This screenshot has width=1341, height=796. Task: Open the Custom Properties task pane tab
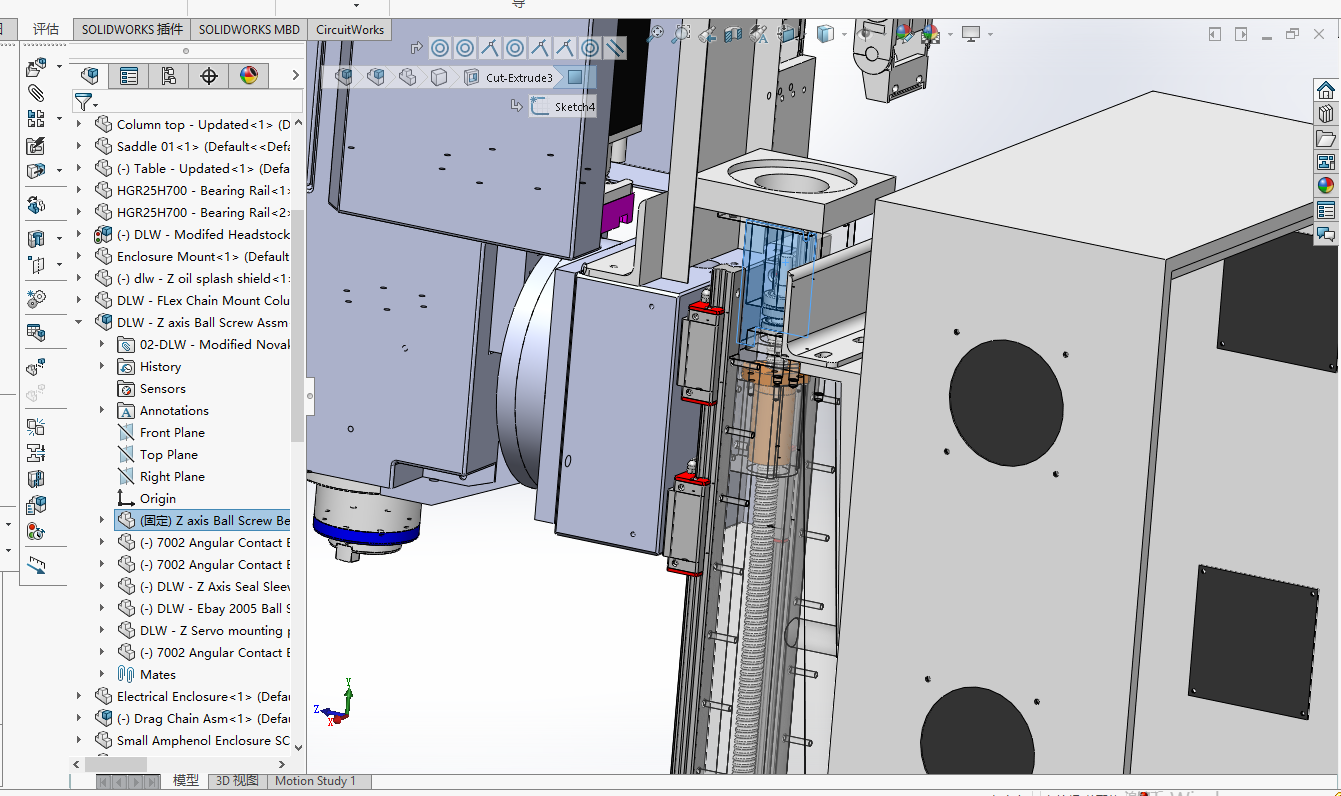[x=1326, y=210]
